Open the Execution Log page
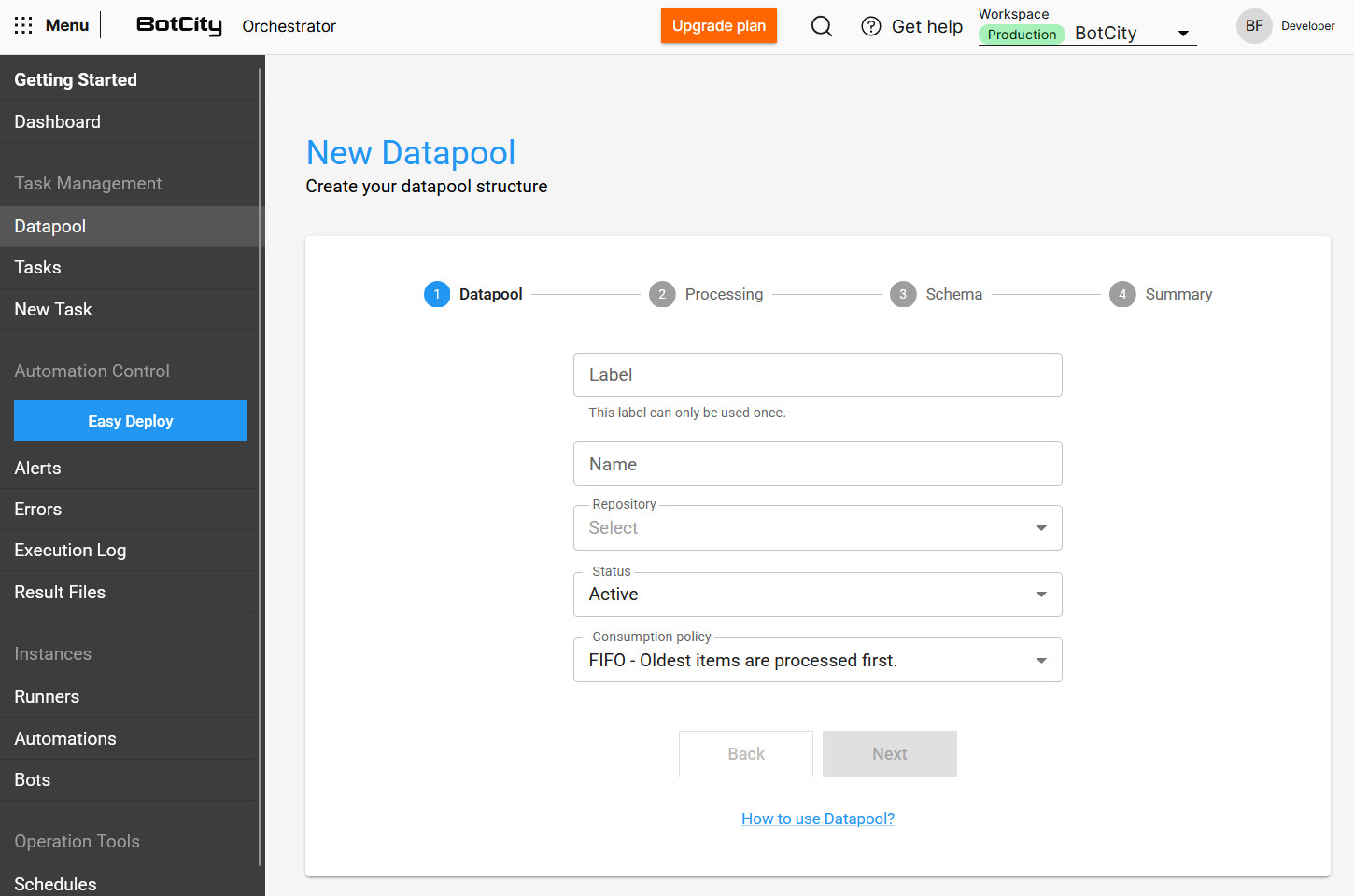This screenshot has height=896, width=1354. [x=70, y=550]
